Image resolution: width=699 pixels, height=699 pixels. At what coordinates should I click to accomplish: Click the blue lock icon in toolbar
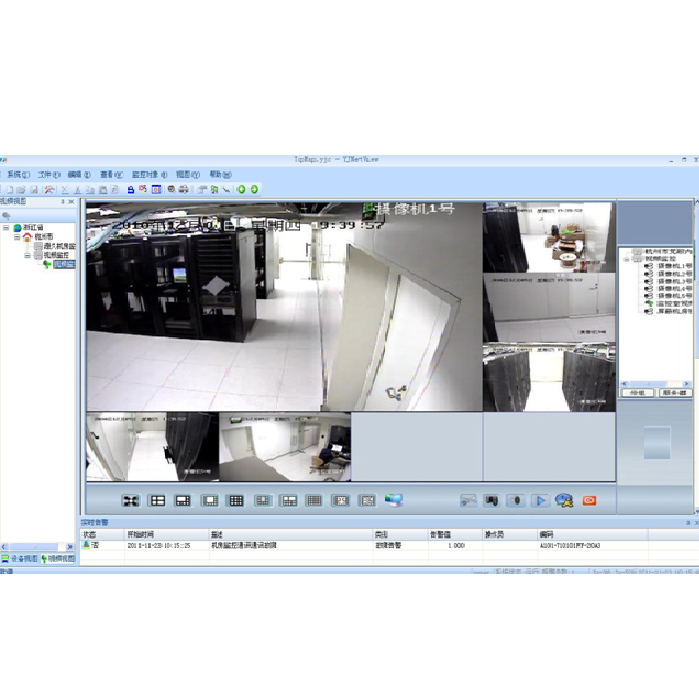[x=131, y=188]
